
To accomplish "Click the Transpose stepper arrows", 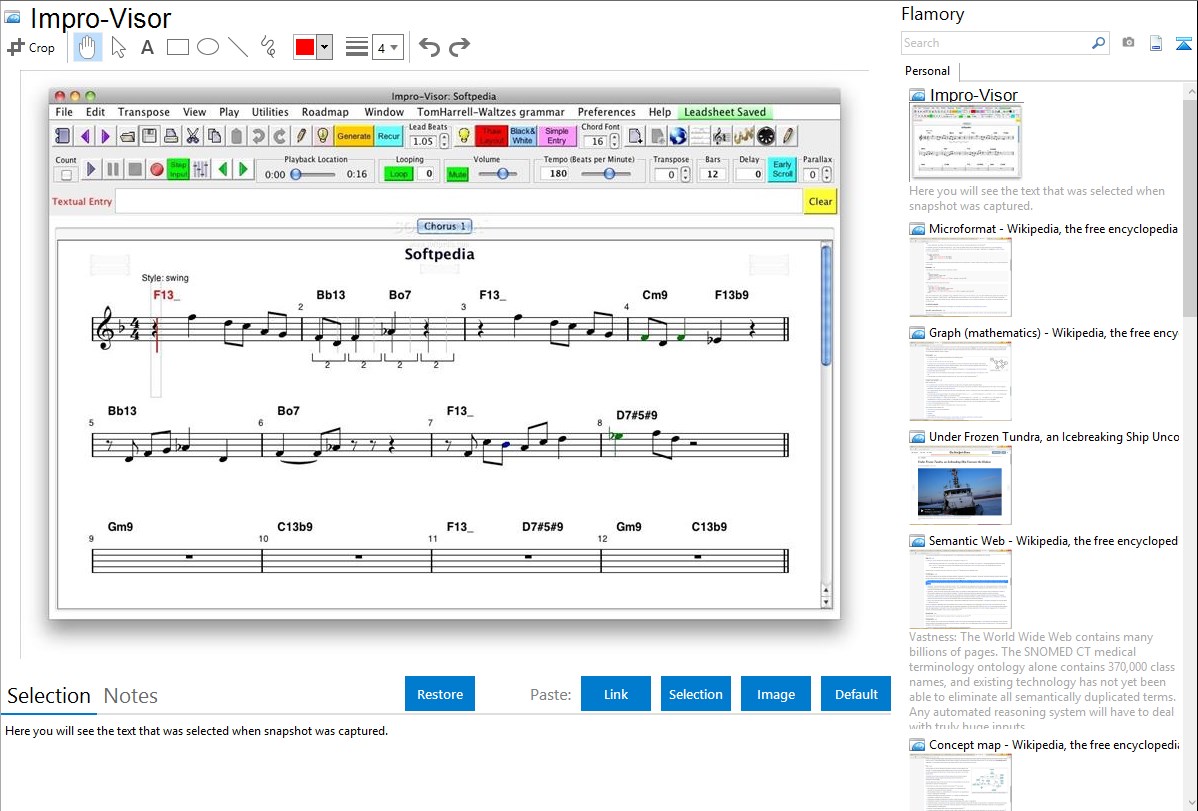I will (685, 174).
